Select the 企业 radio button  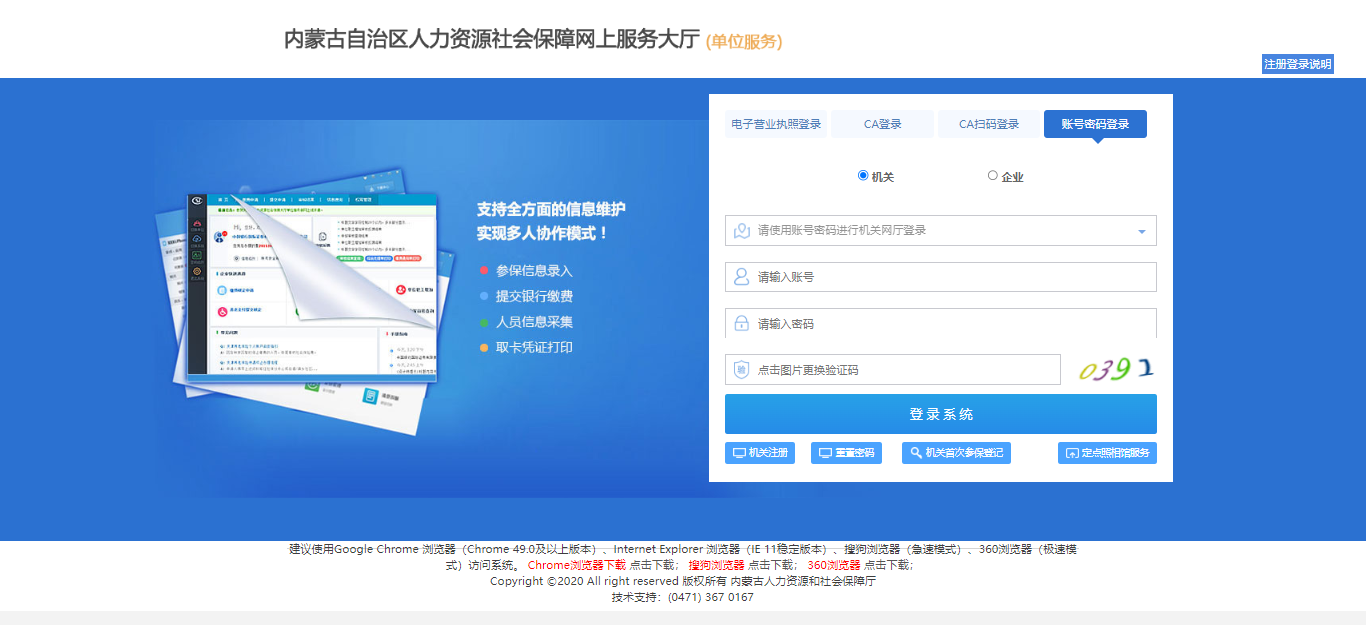click(992, 176)
